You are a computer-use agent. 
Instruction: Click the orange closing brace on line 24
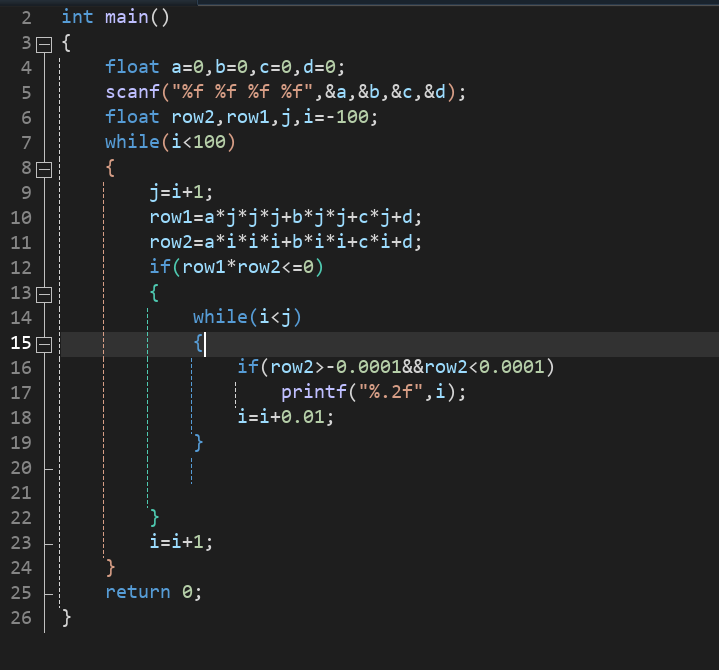tap(111, 568)
